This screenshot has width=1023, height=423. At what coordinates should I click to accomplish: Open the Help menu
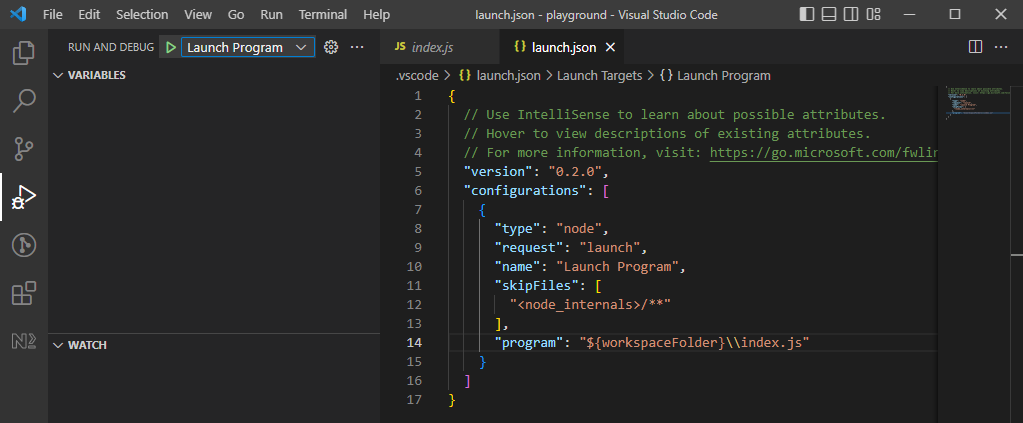click(x=376, y=14)
